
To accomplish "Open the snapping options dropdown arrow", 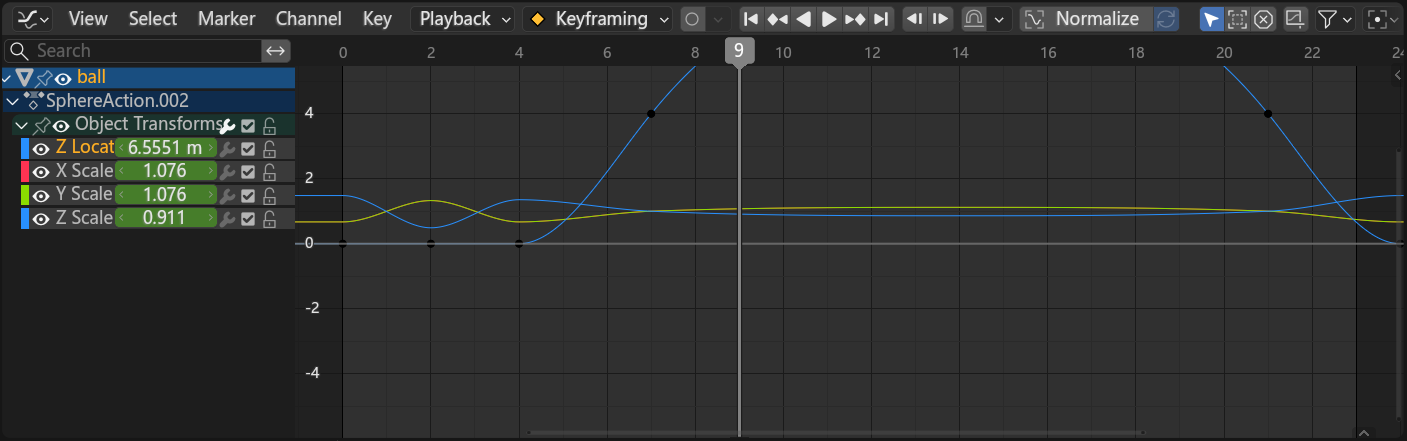I will 1000,18.
